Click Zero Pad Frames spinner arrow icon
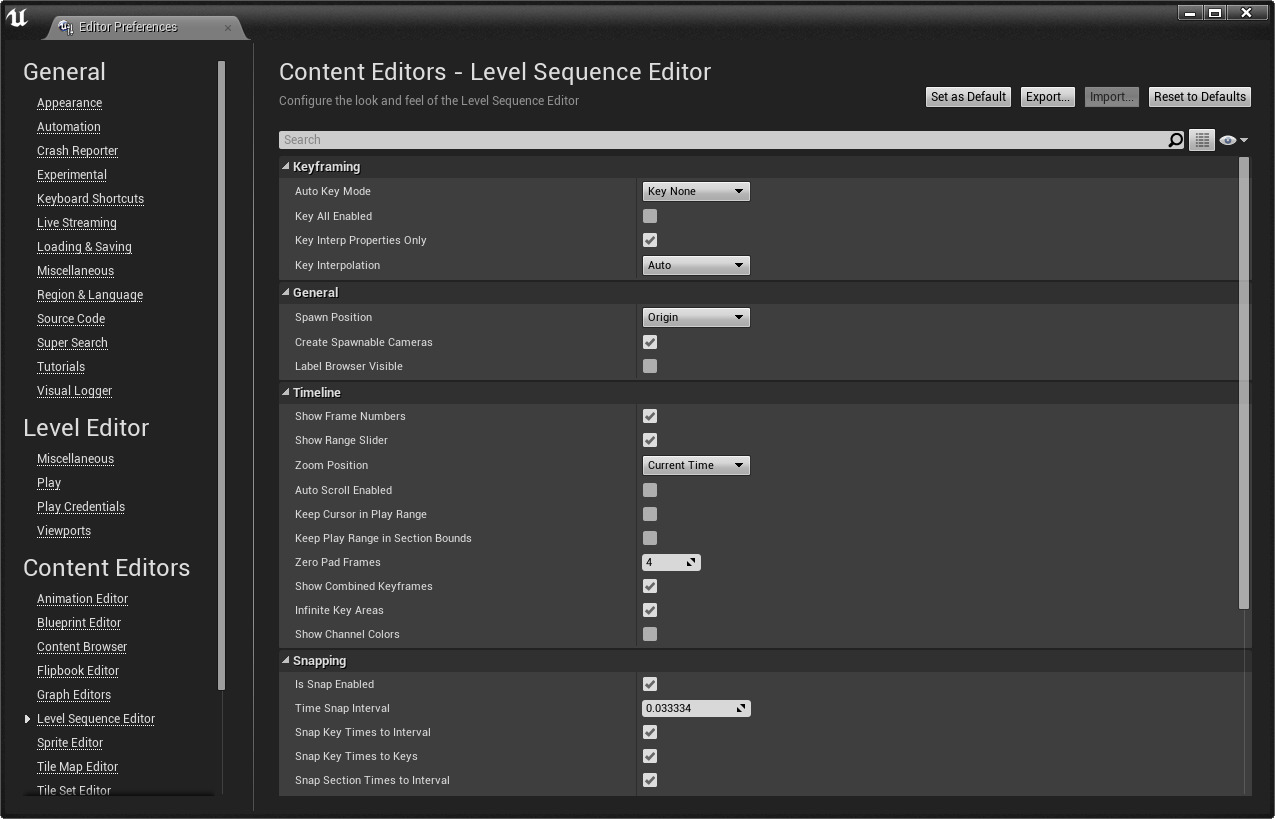The height and width of the screenshot is (819, 1275). tap(691, 562)
